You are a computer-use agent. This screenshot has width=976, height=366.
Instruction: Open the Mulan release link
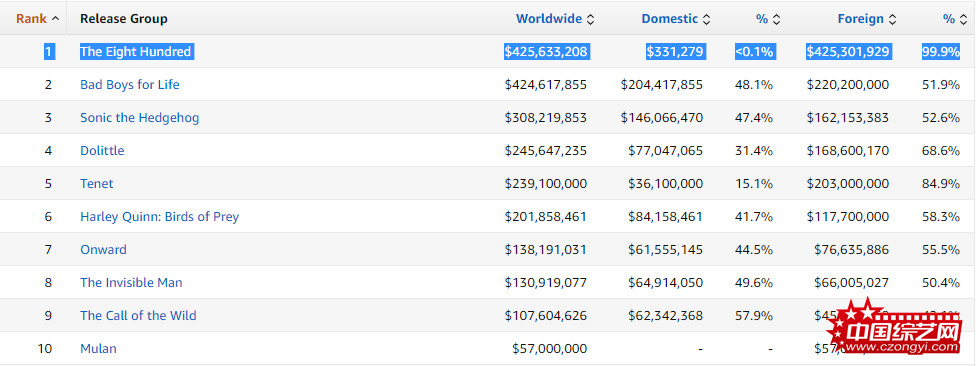98,349
